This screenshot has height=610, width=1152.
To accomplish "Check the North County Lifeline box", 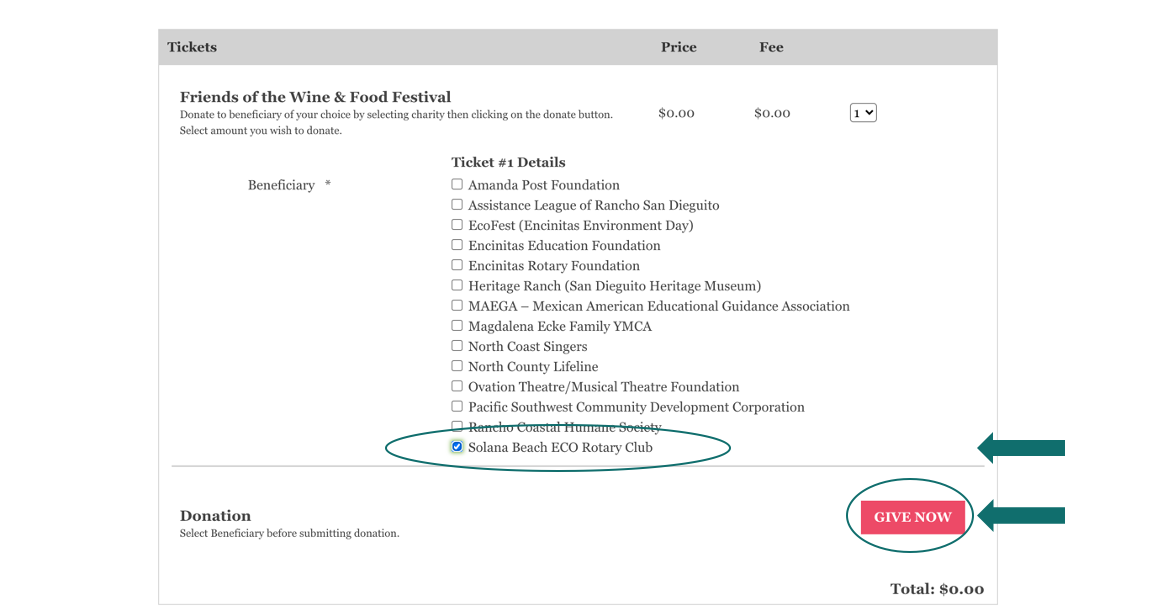I will pyautogui.click(x=457, y=366).
